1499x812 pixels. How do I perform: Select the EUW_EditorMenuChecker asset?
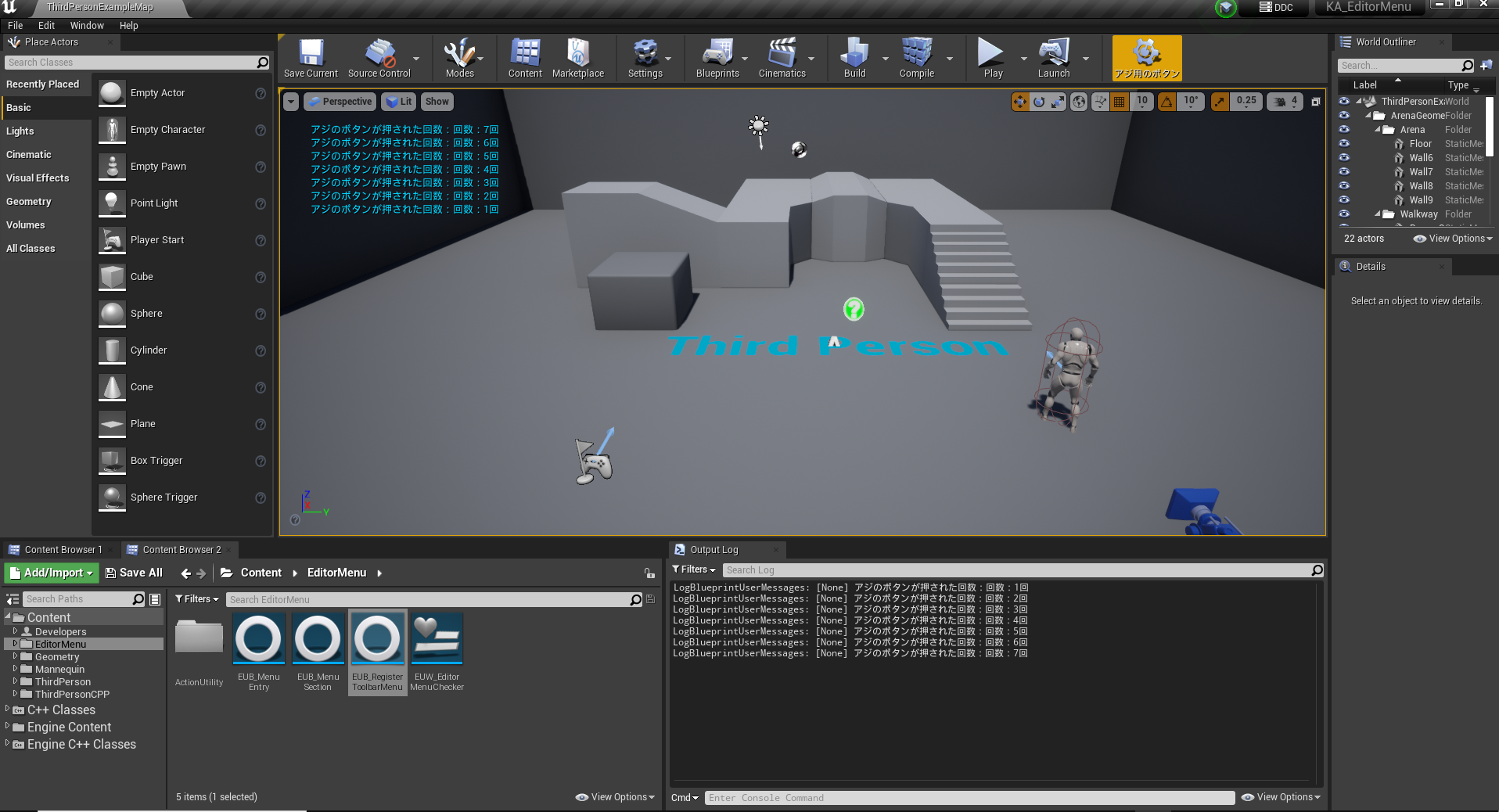437,652
